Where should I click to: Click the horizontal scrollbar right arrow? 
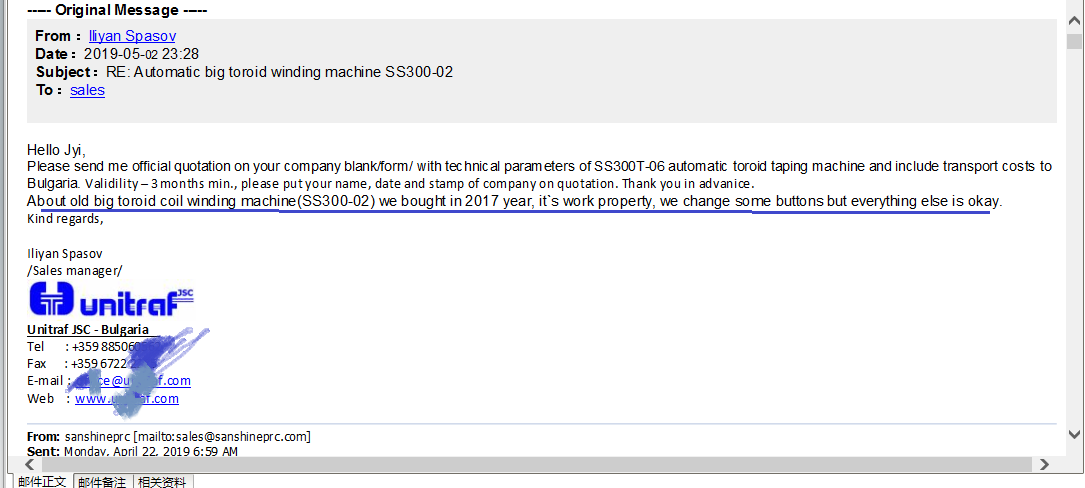1044,464
